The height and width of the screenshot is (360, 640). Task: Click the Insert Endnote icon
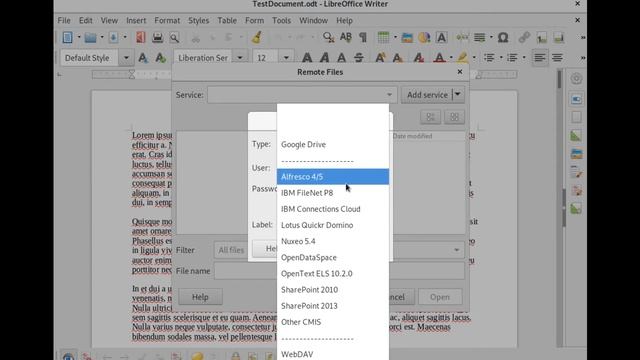[x=559, y=38]
